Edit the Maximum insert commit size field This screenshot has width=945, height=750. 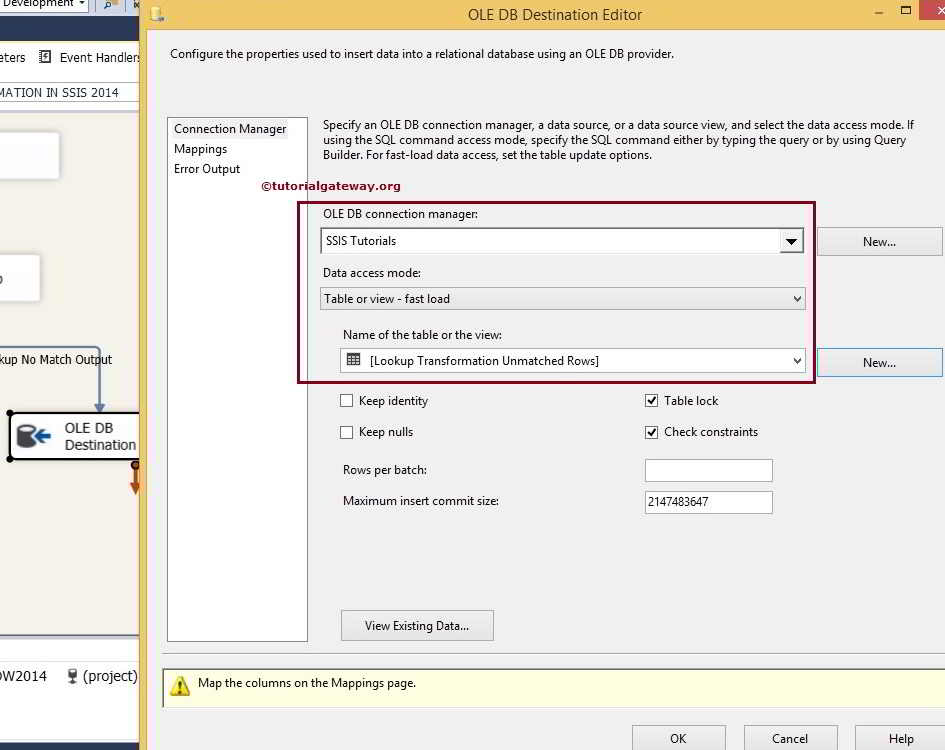(x=708, y=502)
